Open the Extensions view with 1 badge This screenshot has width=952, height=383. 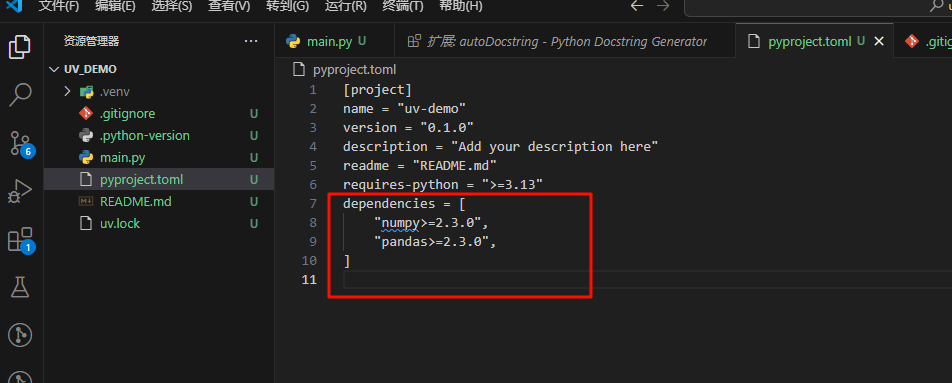(x=20, y=240)
